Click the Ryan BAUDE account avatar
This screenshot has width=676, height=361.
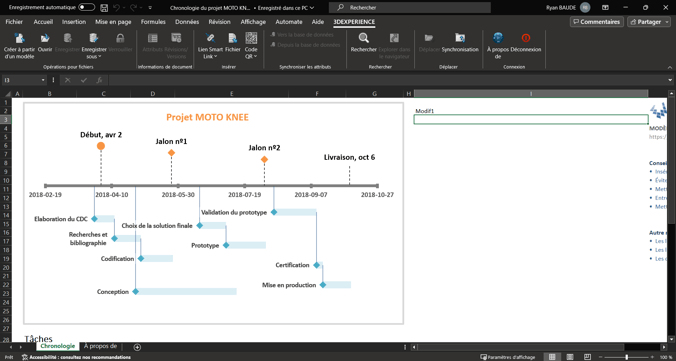pyautogui.click(x=585, y=8)
